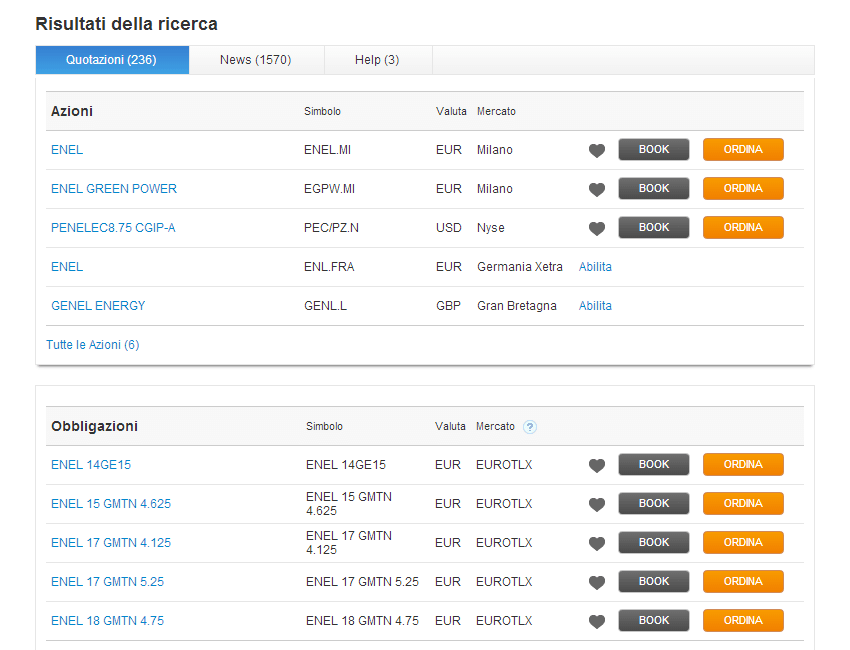Viewport: 850px width, 650px height.
Task: Open the ENEL Germania Xetra stock link
Action: (67, 267)
